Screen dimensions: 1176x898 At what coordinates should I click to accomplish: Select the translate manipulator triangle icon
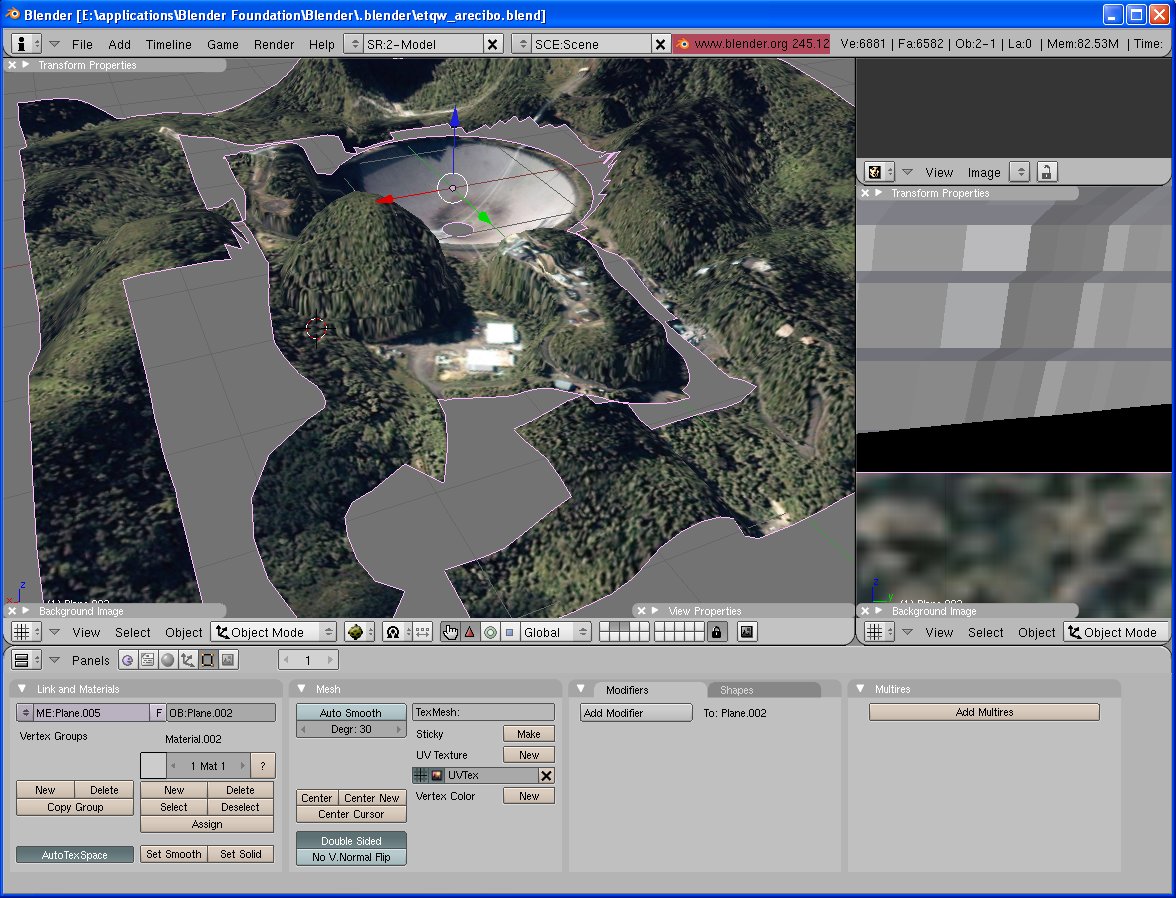[x=469, y=632]
